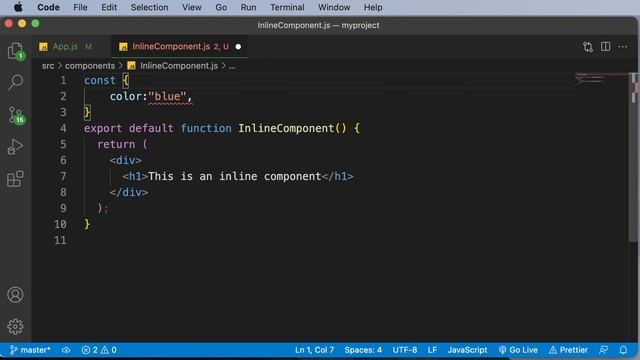Click the color property on line 2
Screen dimensions: 640x360
(126, 96)
